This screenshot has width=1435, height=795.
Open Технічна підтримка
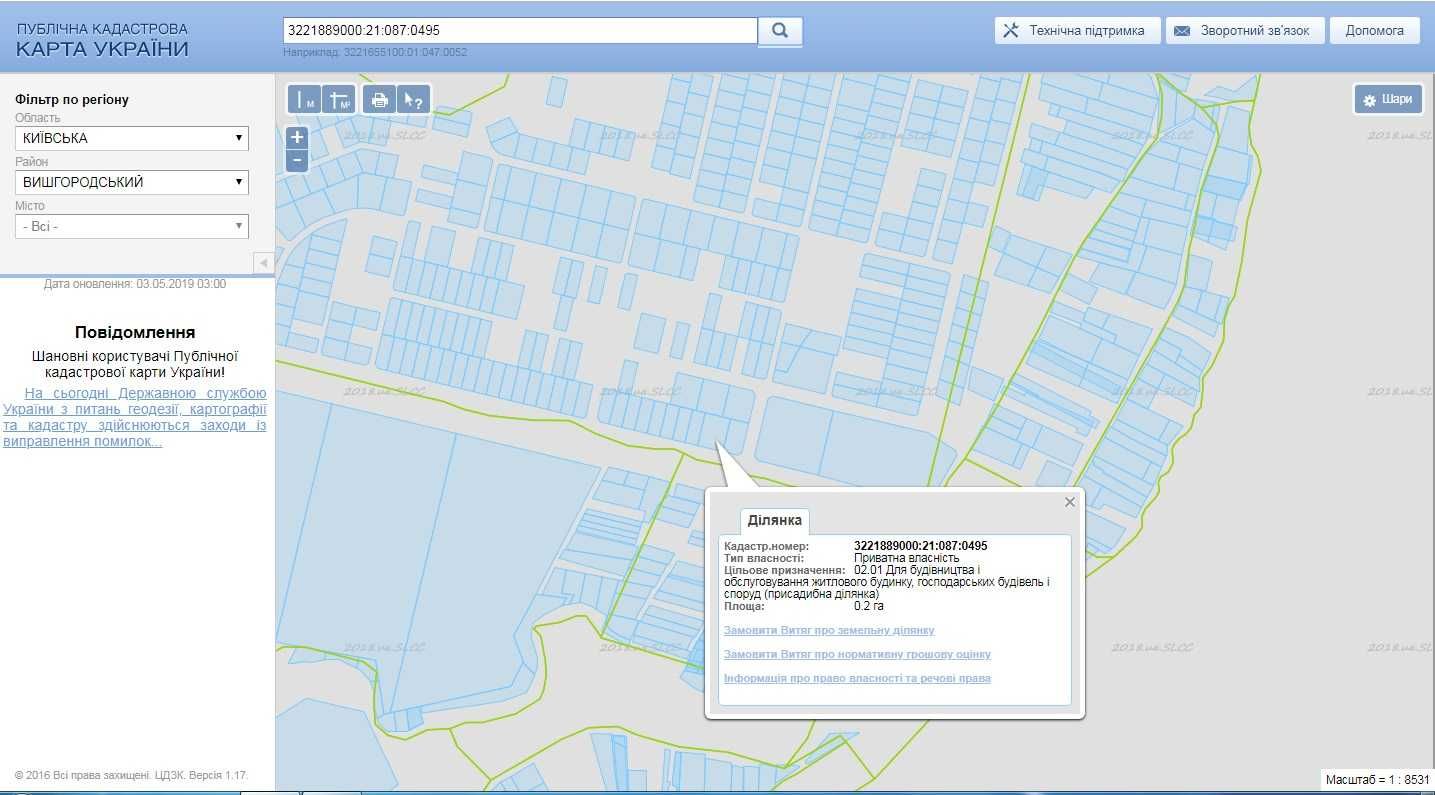tap(1076, 30)
